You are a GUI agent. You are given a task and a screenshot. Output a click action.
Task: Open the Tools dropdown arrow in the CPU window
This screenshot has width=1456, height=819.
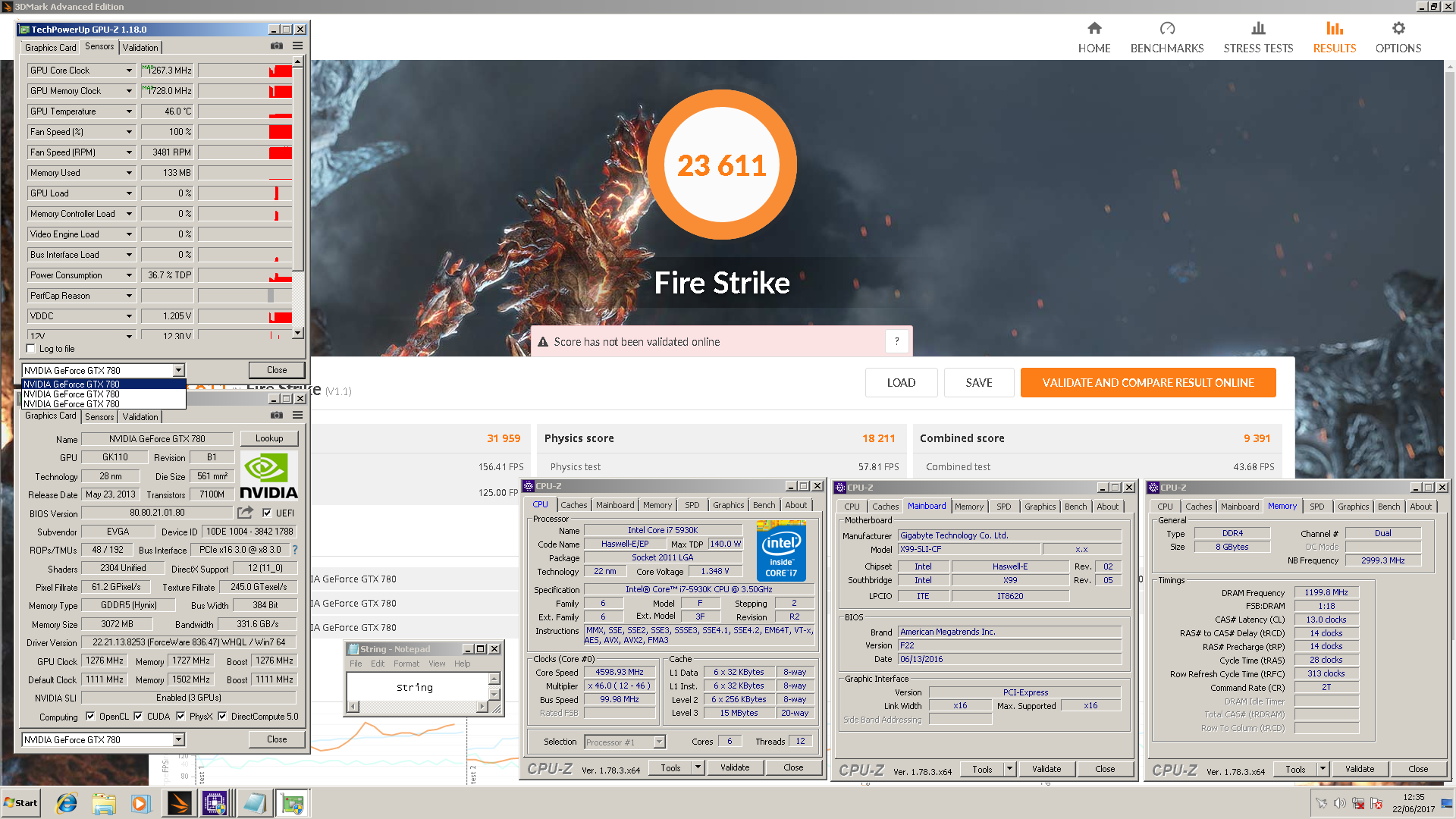point(698,767)
